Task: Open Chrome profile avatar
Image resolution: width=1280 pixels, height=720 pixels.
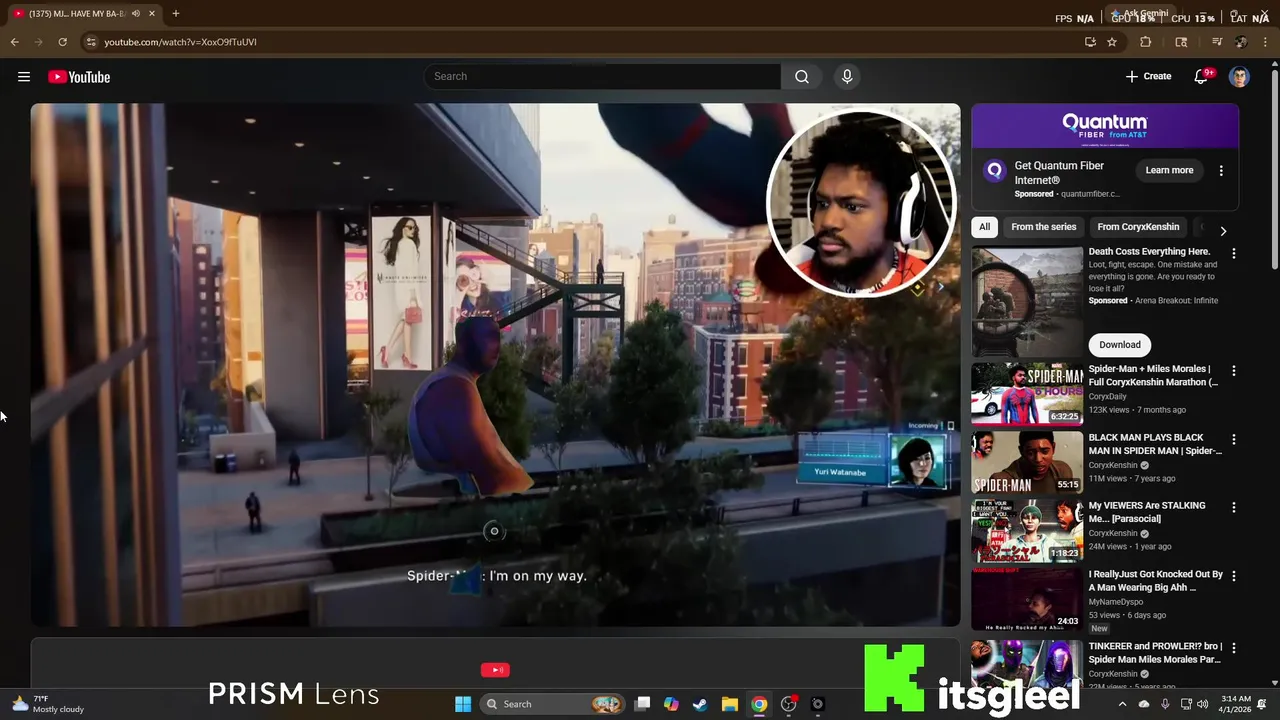Action: click(x=1241, y=42)
